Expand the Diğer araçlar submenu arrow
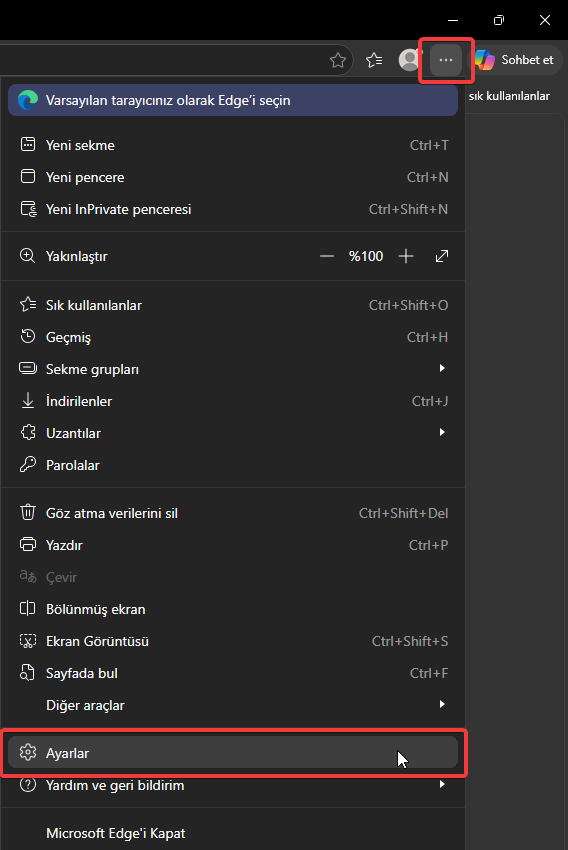 point(442,705)
